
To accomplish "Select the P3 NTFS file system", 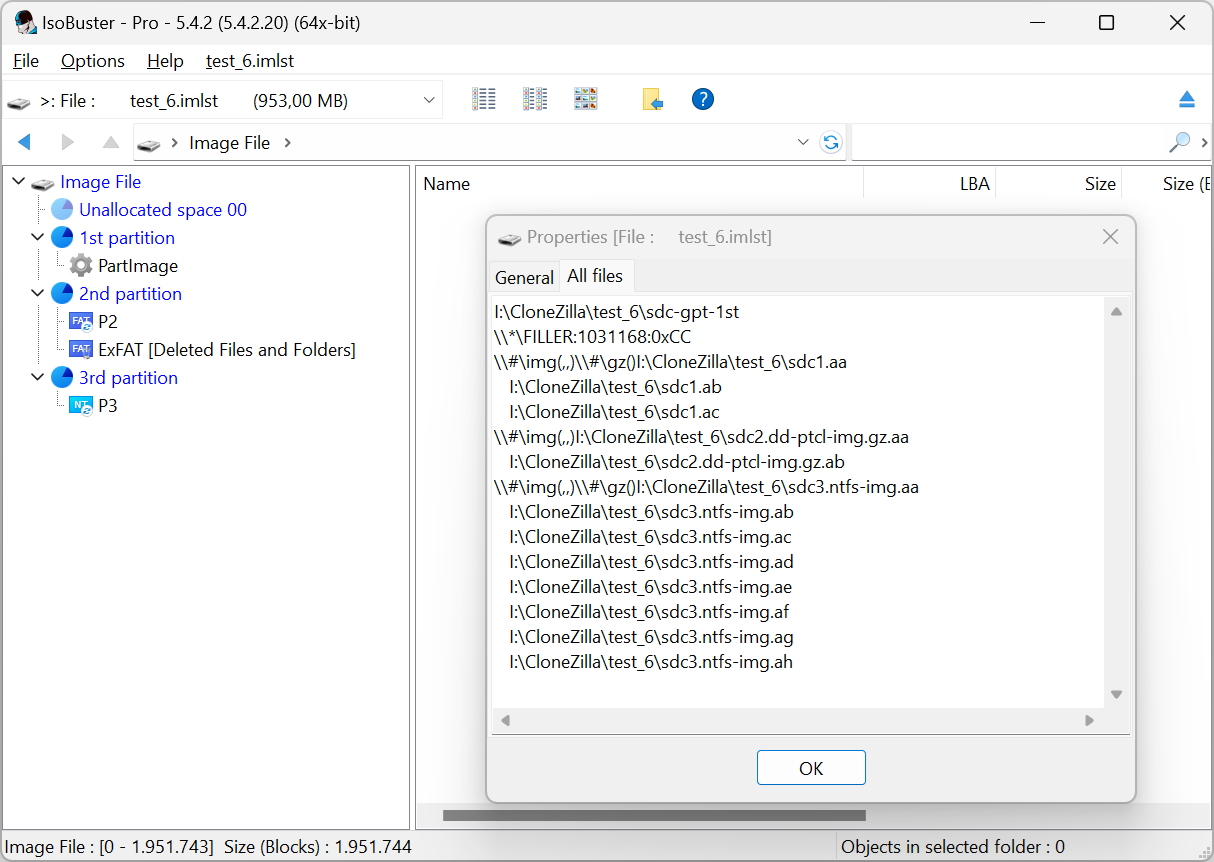I will tap(107, 406).
